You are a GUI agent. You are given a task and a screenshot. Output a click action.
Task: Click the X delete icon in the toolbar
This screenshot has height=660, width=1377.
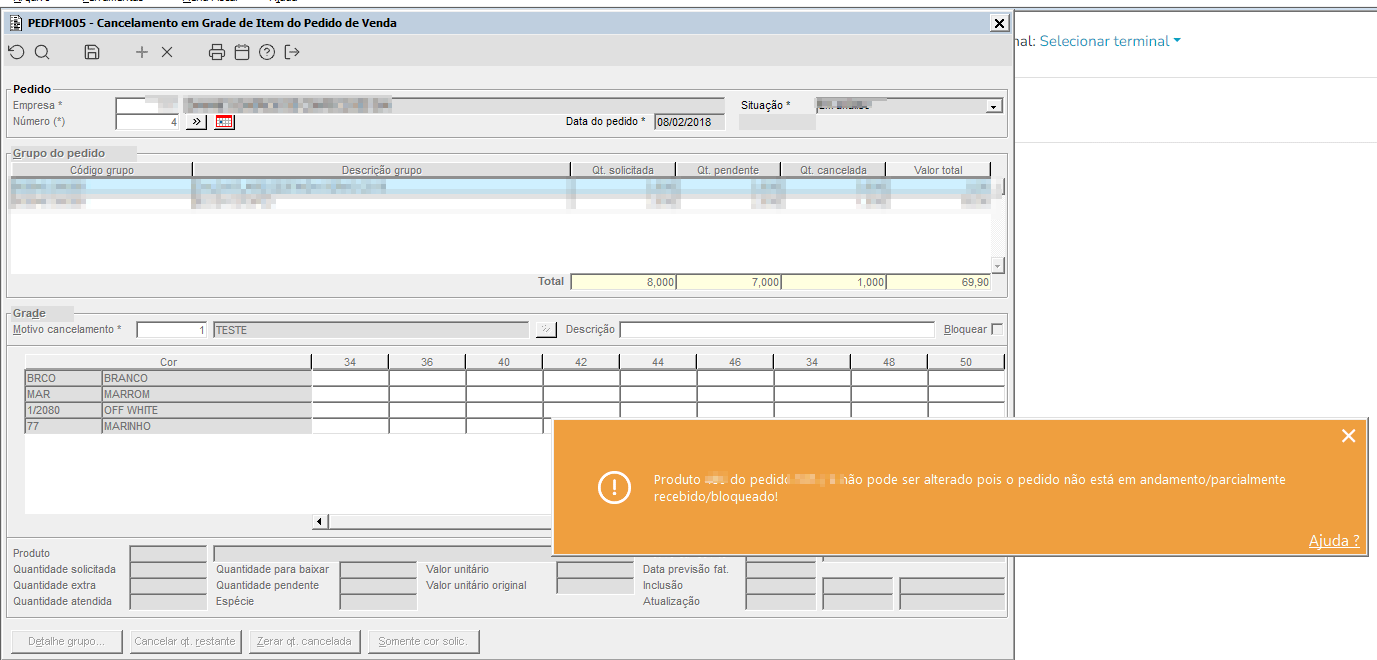tap(167, 53)
